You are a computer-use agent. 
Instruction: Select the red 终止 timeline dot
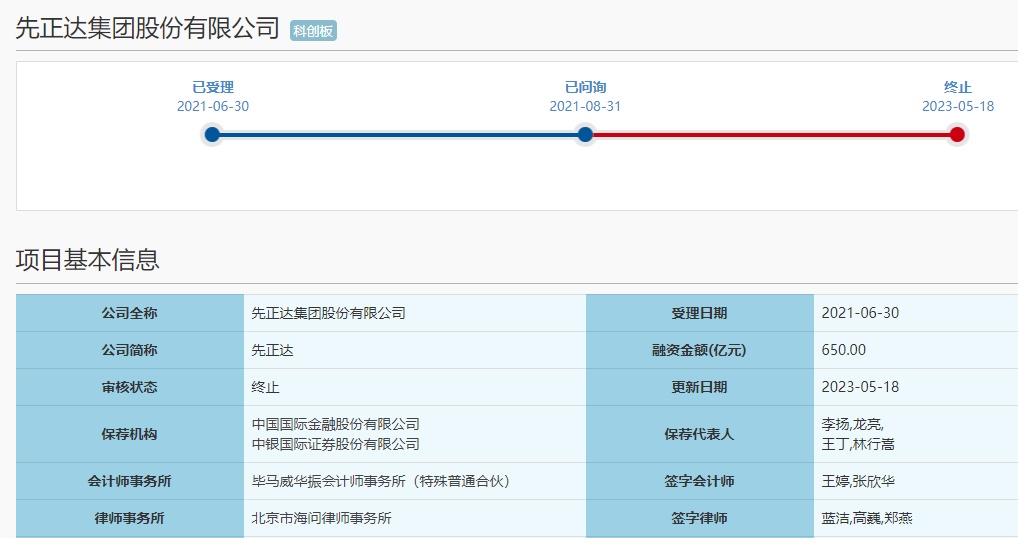pos(957,134)
